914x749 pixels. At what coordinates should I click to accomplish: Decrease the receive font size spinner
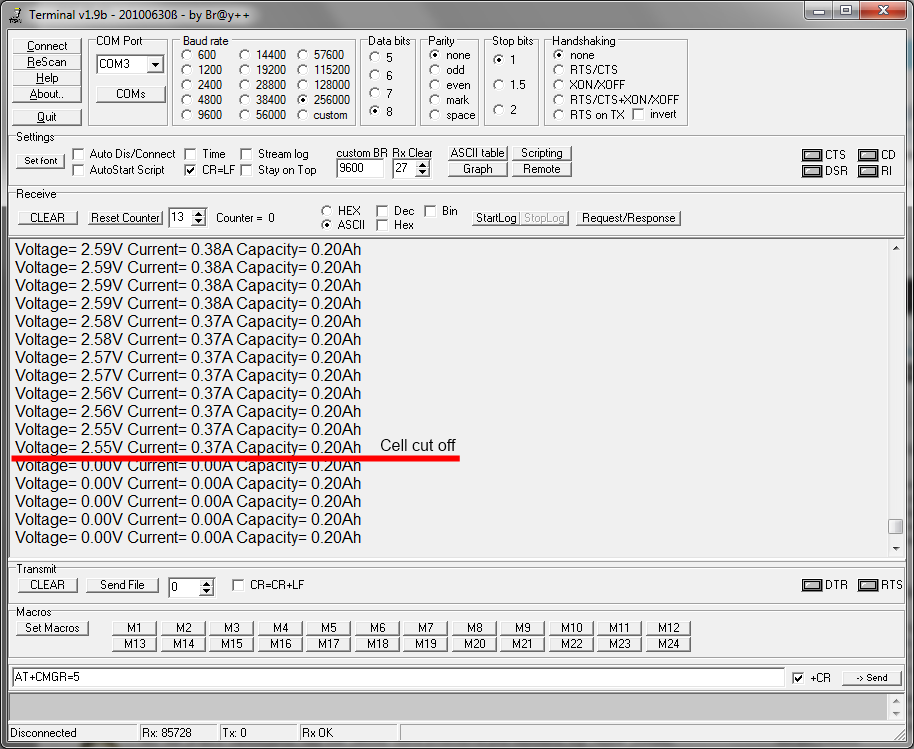pyautogui.click(x=199, y=221)
